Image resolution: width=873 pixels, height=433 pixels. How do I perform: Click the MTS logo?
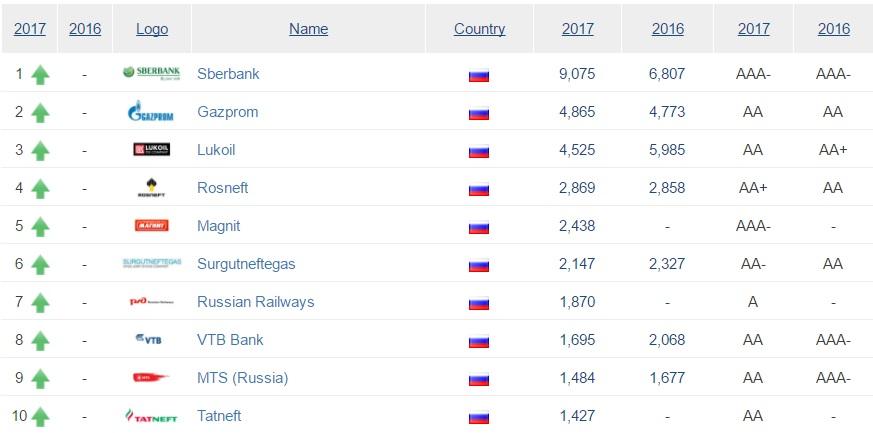click(151, 377)
